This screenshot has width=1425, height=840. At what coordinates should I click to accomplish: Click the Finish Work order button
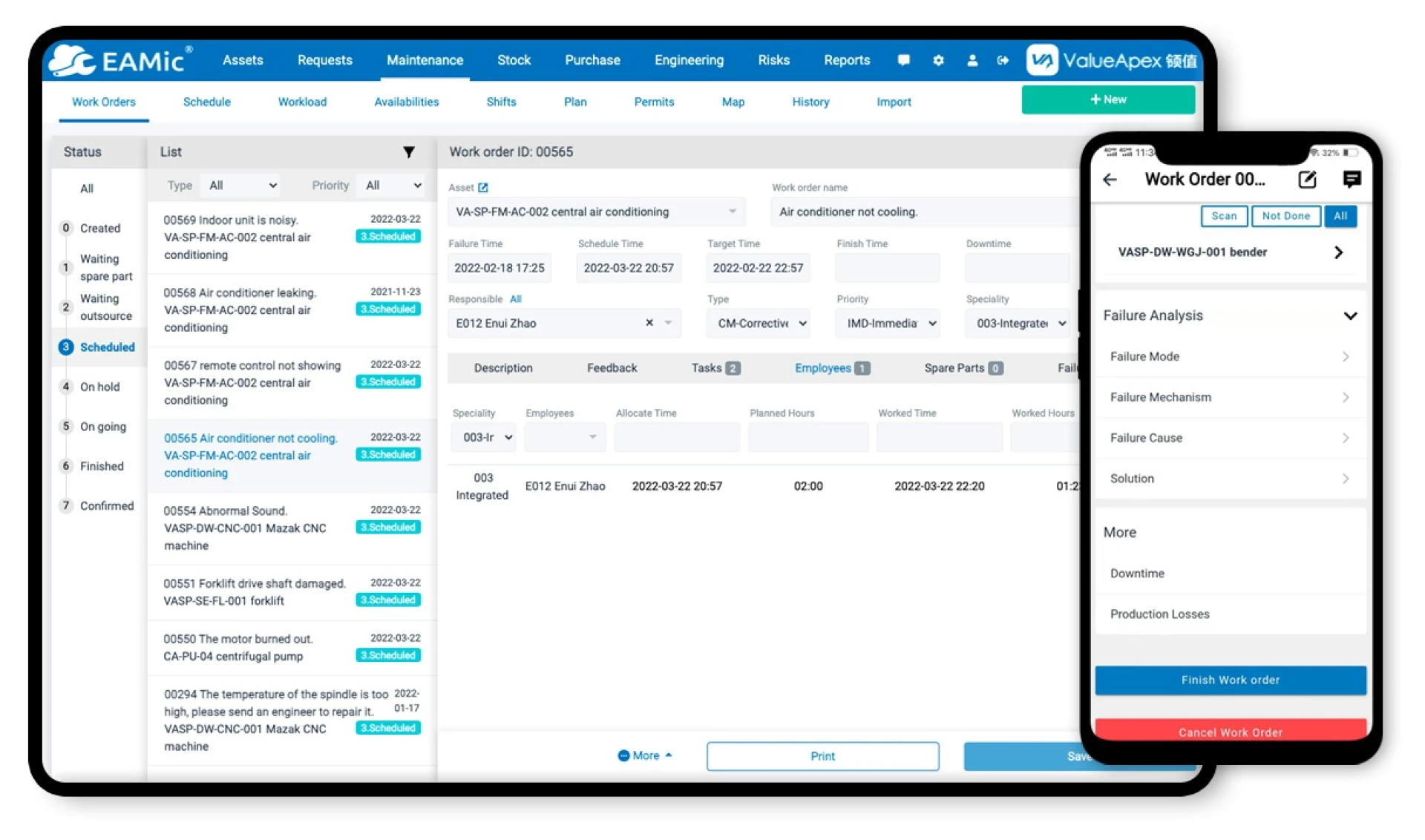coord(1230,680)
